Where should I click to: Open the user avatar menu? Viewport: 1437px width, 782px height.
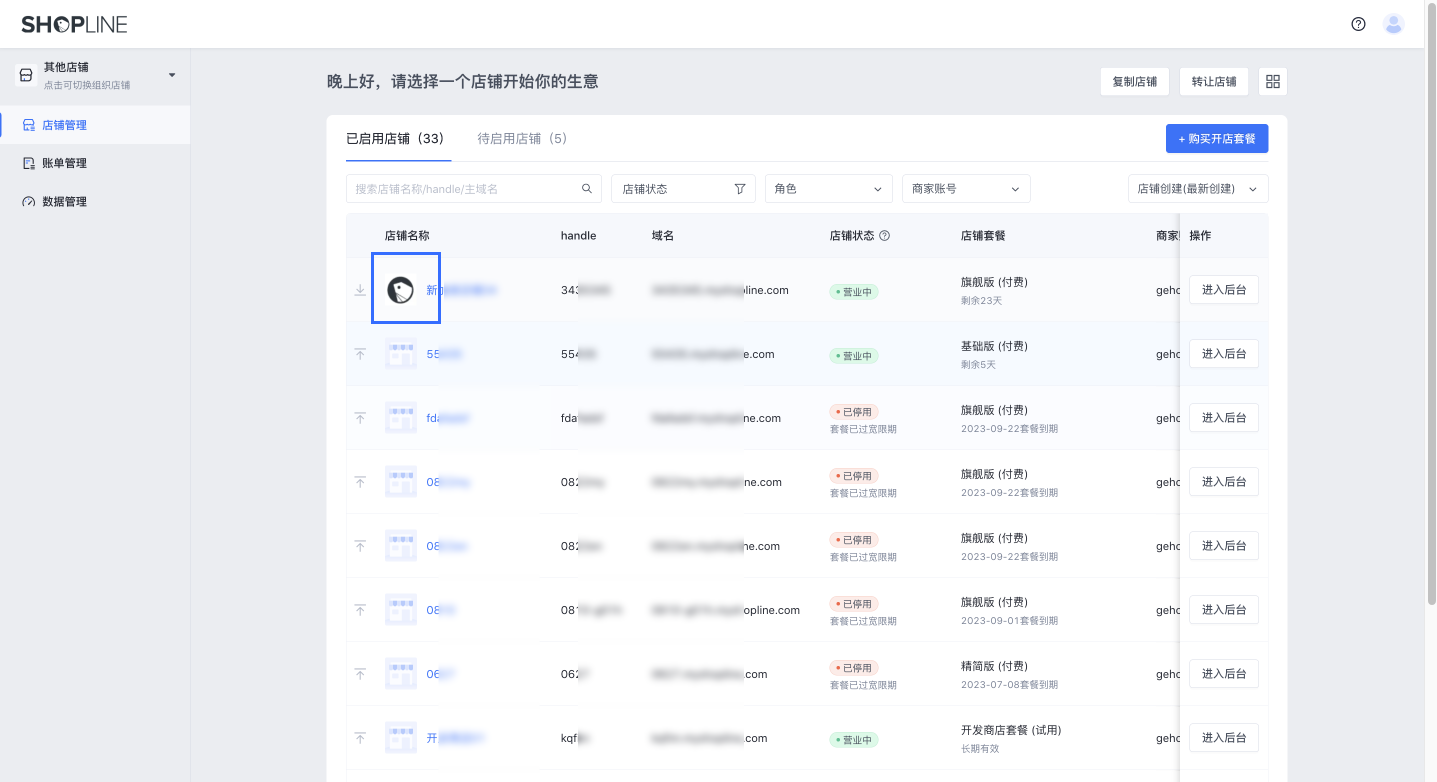coord(1394,24)
